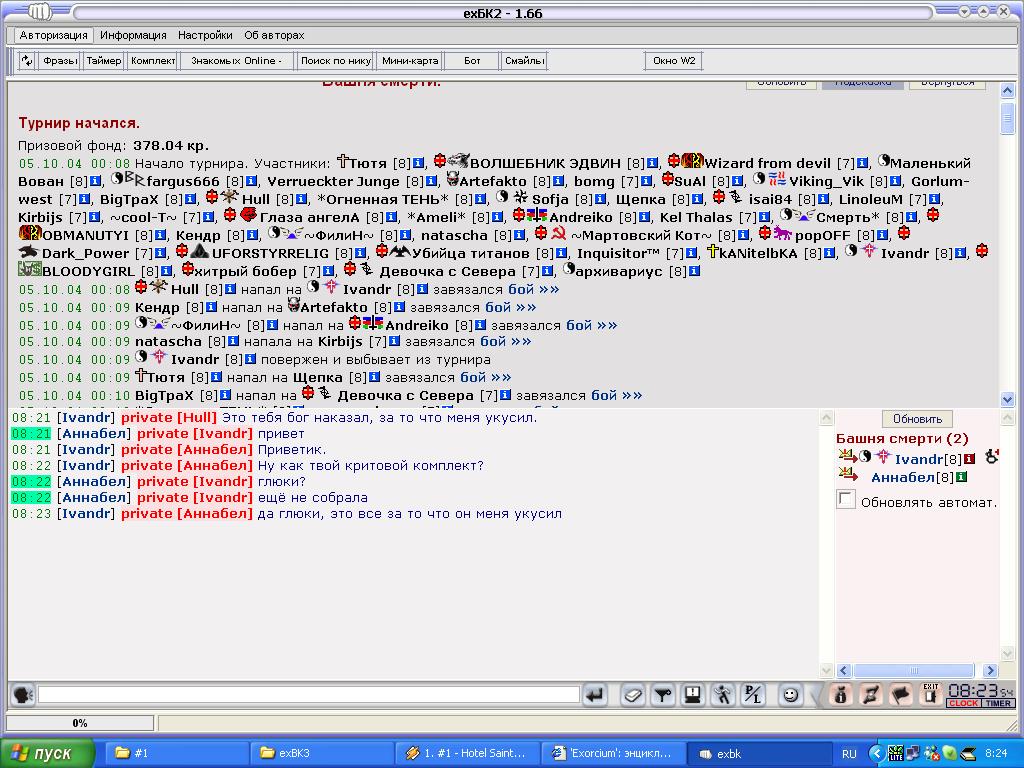Click the money bag icon
The height and width of the screenshot is (768, 1024).
click(x=842, y=695)
